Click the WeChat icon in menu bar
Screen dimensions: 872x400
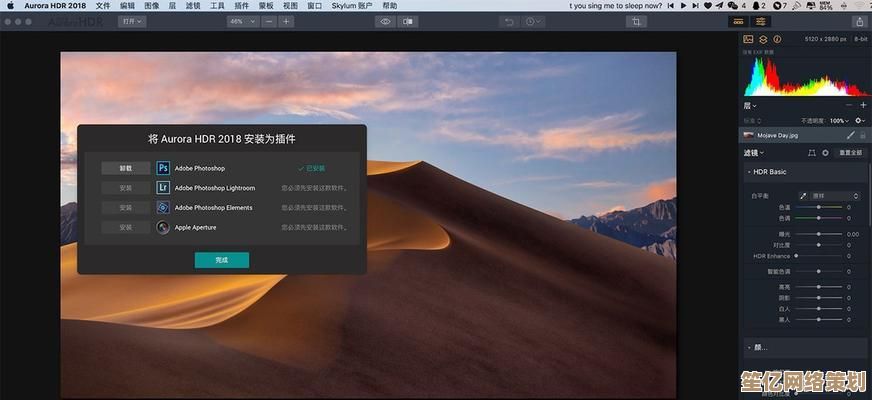tap(733, 6)
